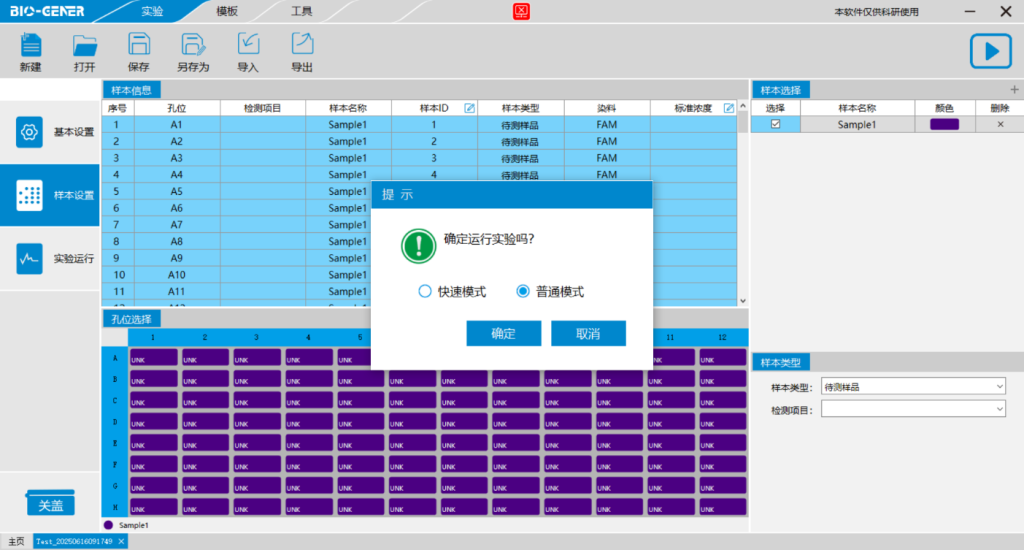The width and height of the screenshot is (1024, 550).
Task: Click the 导入 import icon
Action: (x=248, y=44)
